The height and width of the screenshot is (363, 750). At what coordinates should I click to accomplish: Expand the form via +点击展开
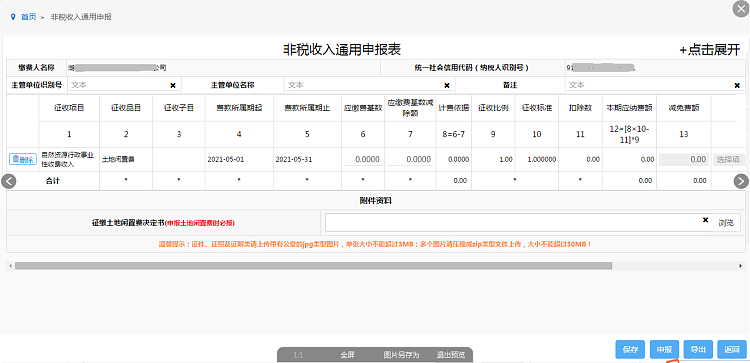coord(710,50)
